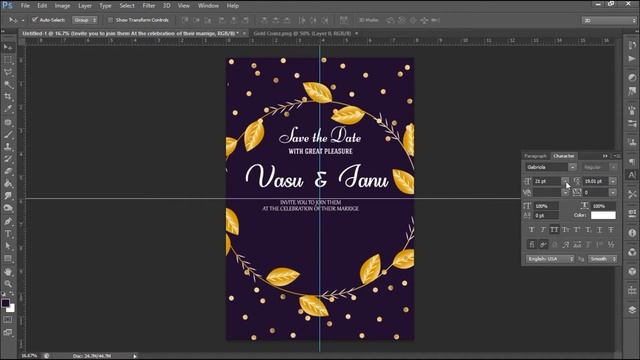The image size is (640, 360).
Task: Toggle Faux Italic in Character panel
Action: (x=543, y=230)
